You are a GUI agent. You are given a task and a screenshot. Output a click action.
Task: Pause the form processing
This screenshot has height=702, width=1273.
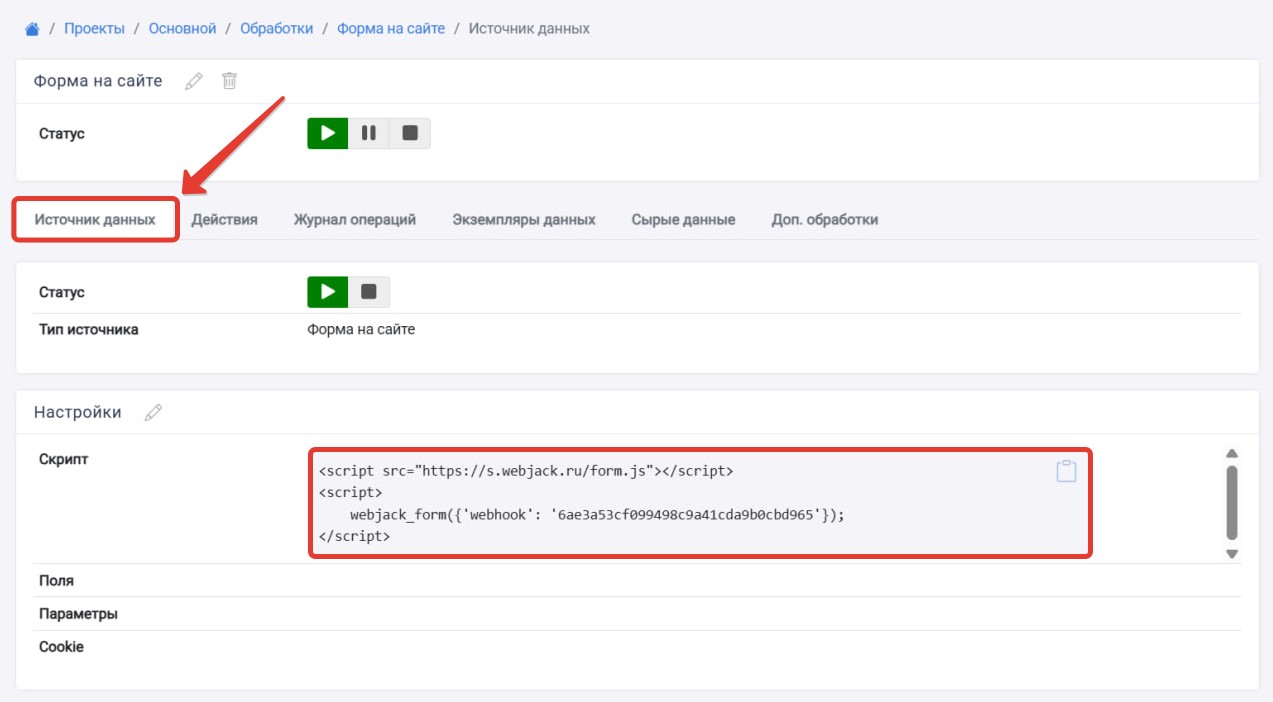pyautogui.click(x=369, y=133)
